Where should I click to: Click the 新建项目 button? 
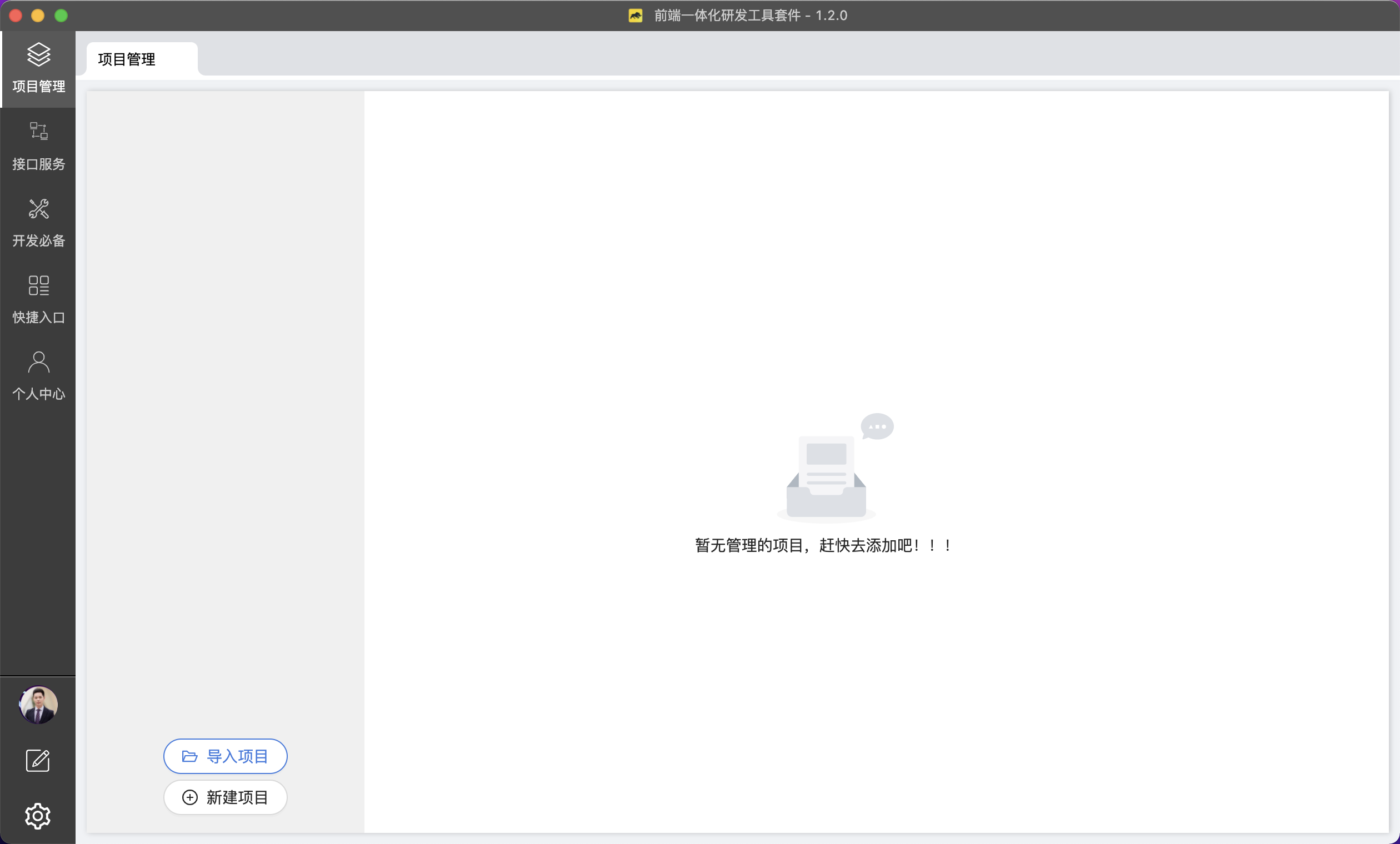pyautogui.click(x=225, y=797)
